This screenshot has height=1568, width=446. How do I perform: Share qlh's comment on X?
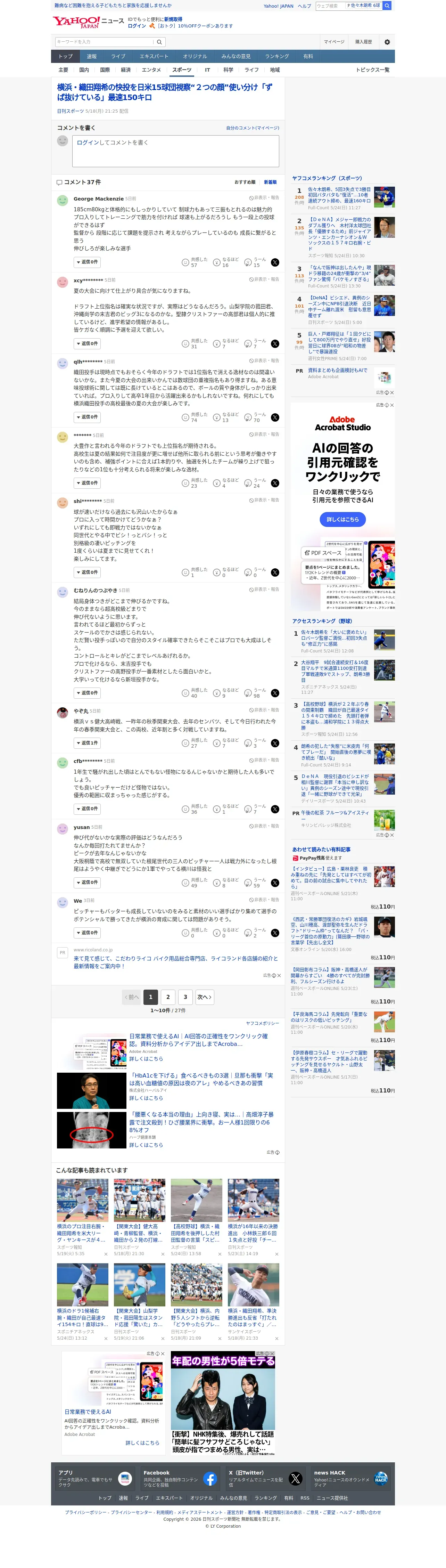(275, 417)
